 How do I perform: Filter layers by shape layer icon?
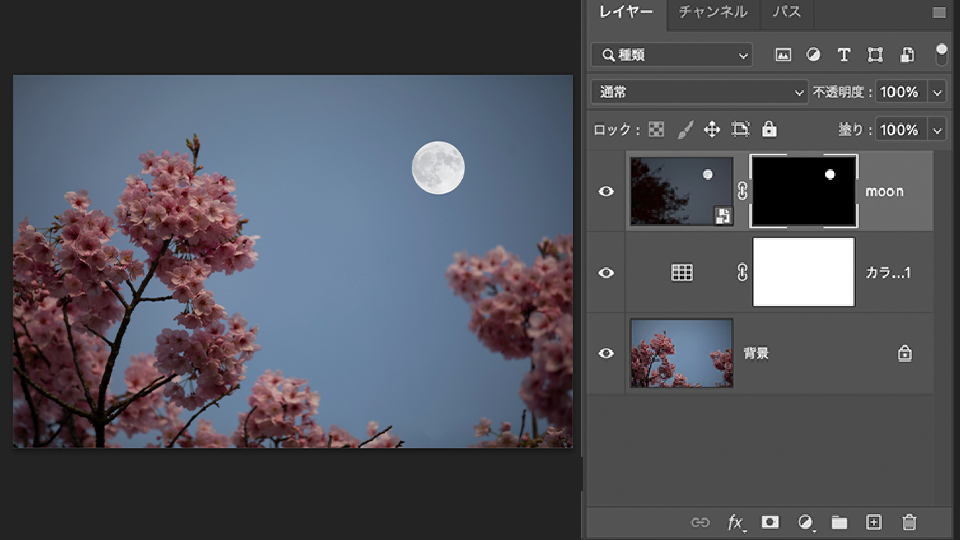(x=875, y=55)
